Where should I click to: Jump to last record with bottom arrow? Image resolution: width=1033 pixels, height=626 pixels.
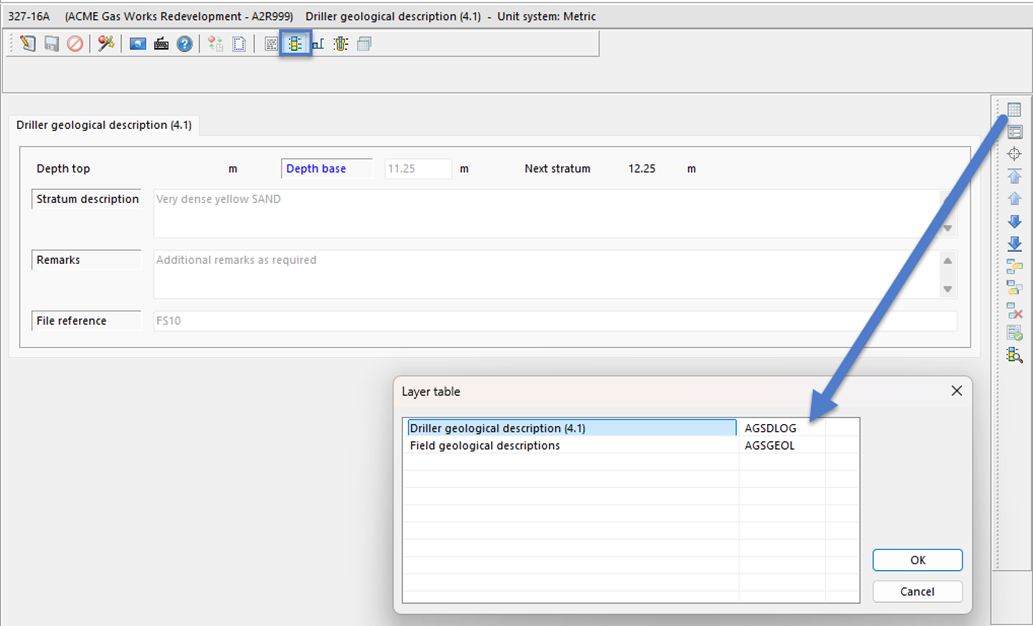(x=1014, y=244)
